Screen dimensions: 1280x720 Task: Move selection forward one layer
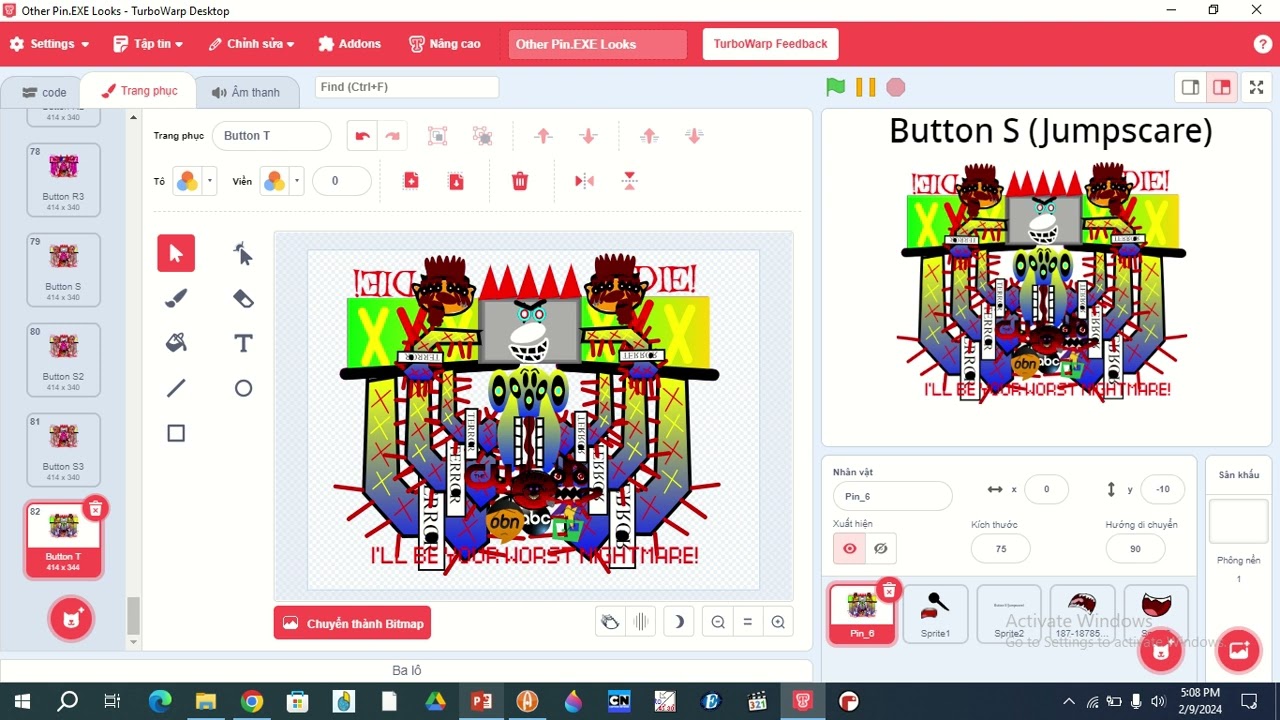(x=543, y=136)
